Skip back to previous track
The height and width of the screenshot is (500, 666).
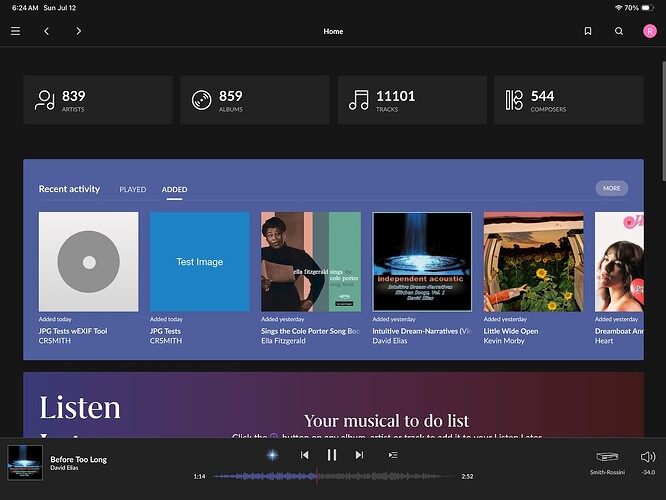pyautogui.click(x=305, y=455)
